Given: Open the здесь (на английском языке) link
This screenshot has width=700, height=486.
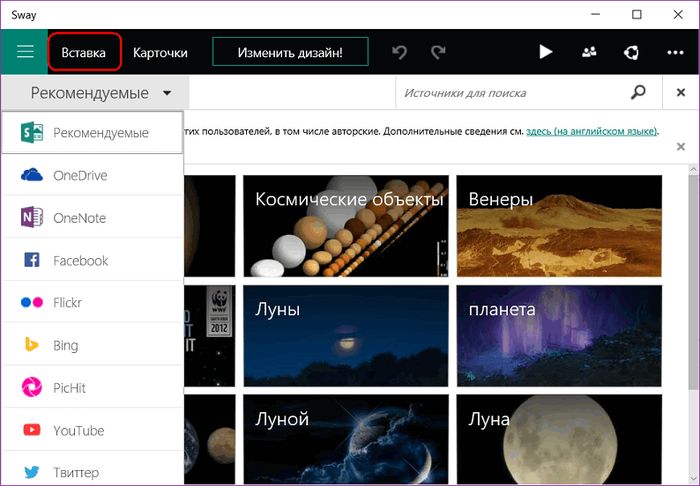Looking at the screenshot, I should [591, 131].
